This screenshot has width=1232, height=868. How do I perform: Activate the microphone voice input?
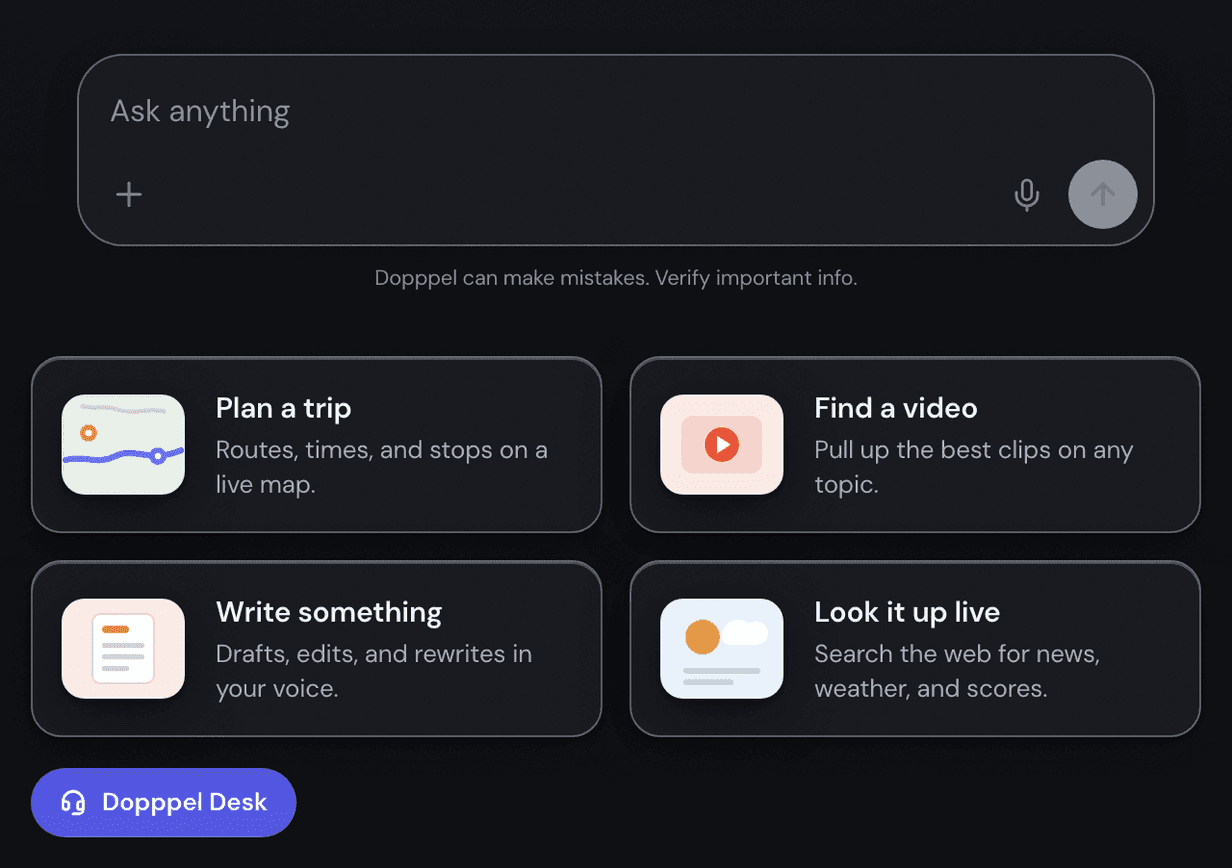(x=1027, y=194)
